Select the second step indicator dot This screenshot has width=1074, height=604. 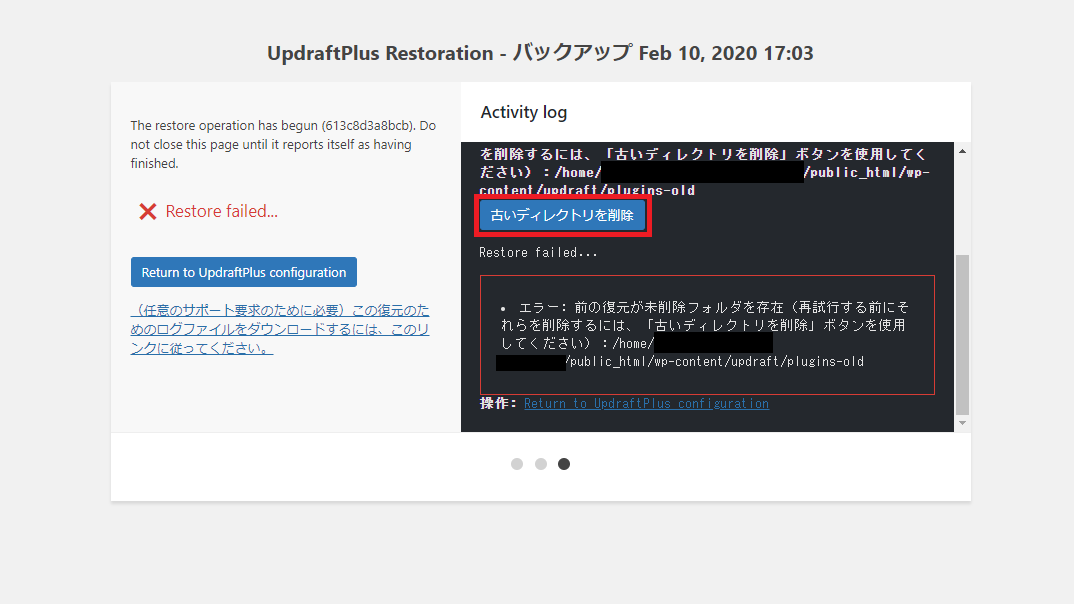(x=540, y=464)
